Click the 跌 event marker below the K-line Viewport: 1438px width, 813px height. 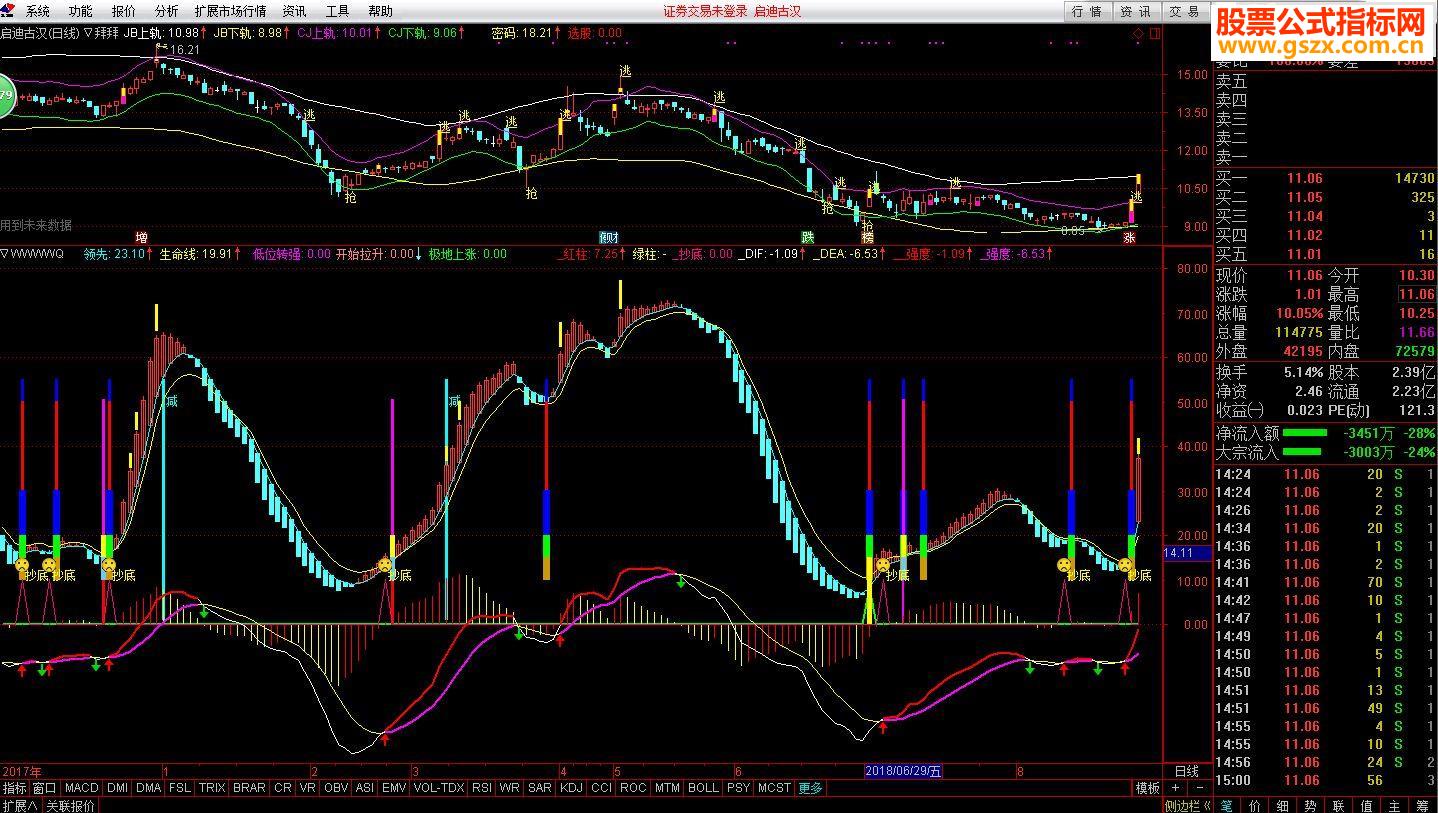pyautogui.click(x=807, y=238)
